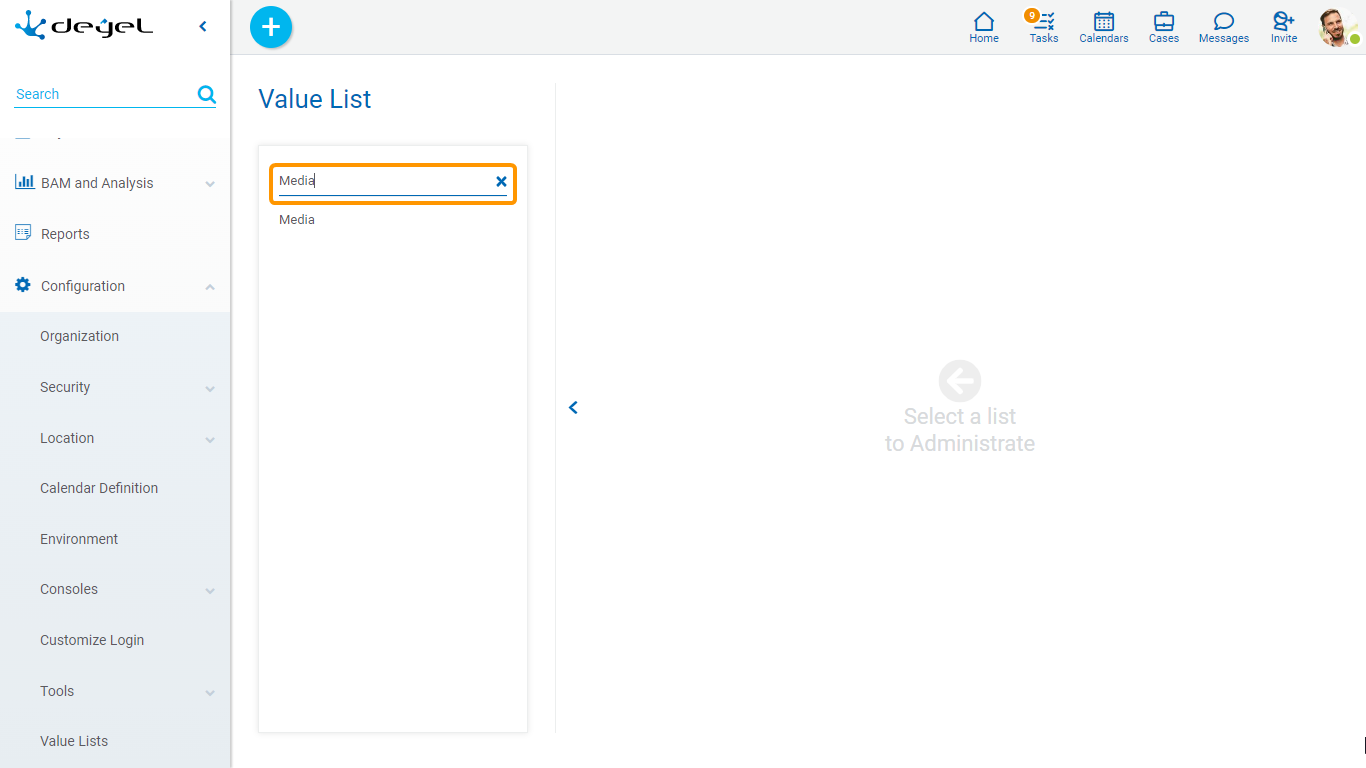Open the Cases briefcase icon
This screenshot has height=768, width=1366.
1164,27
